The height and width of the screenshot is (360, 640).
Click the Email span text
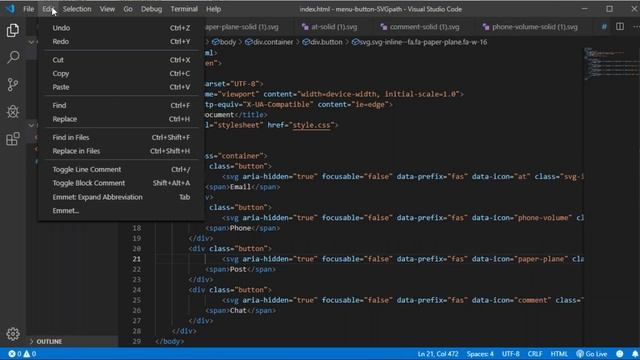click(x=240, y=187)
